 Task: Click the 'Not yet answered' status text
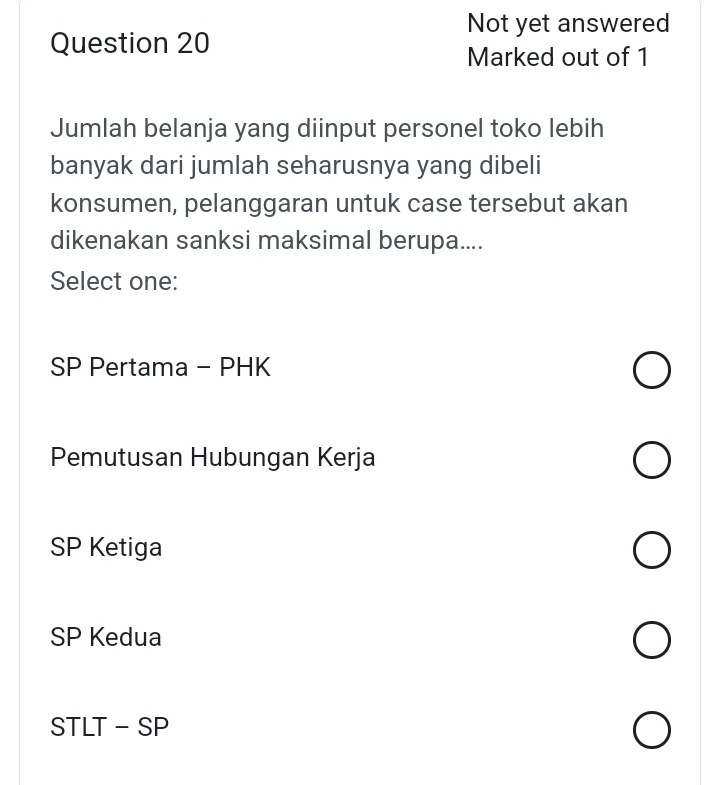click(x=568, y=23)
